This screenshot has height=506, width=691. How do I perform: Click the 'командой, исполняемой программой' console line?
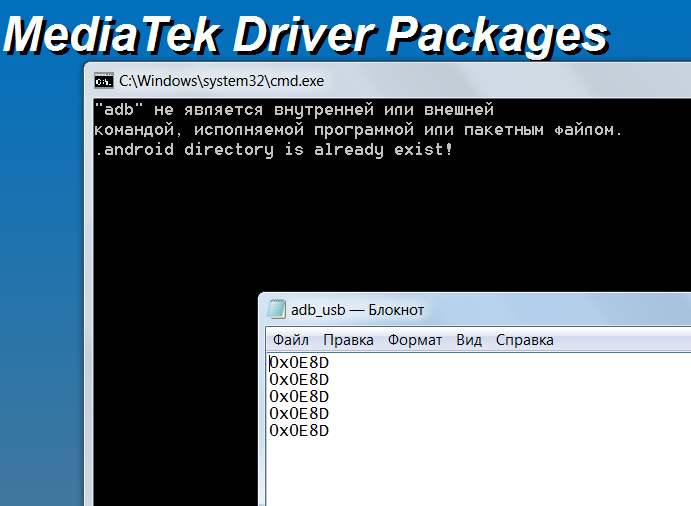(x=358, y=130)
